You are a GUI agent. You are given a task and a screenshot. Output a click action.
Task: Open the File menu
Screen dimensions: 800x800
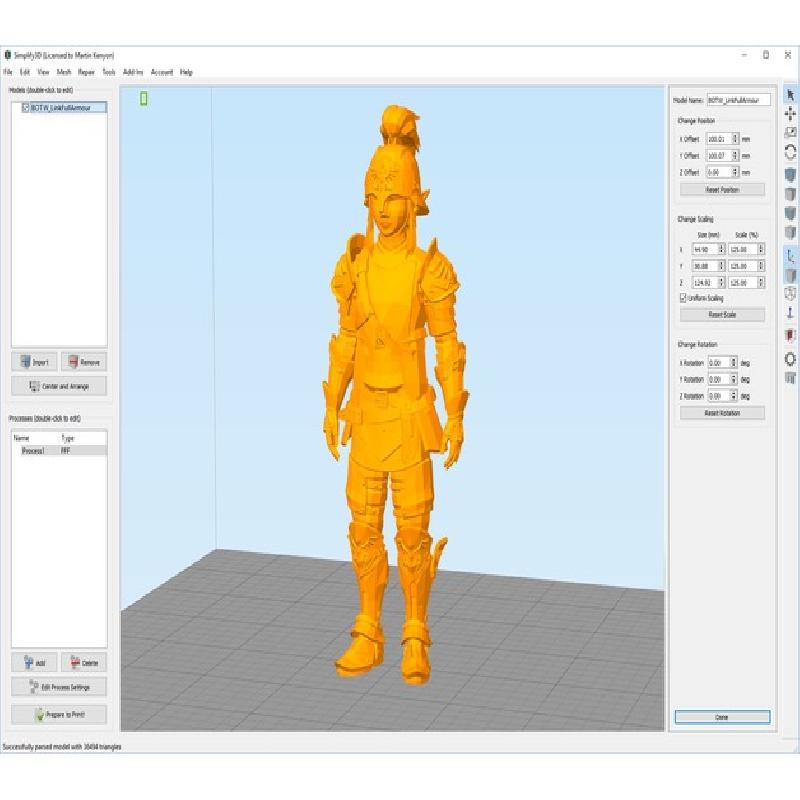(8, 72)
